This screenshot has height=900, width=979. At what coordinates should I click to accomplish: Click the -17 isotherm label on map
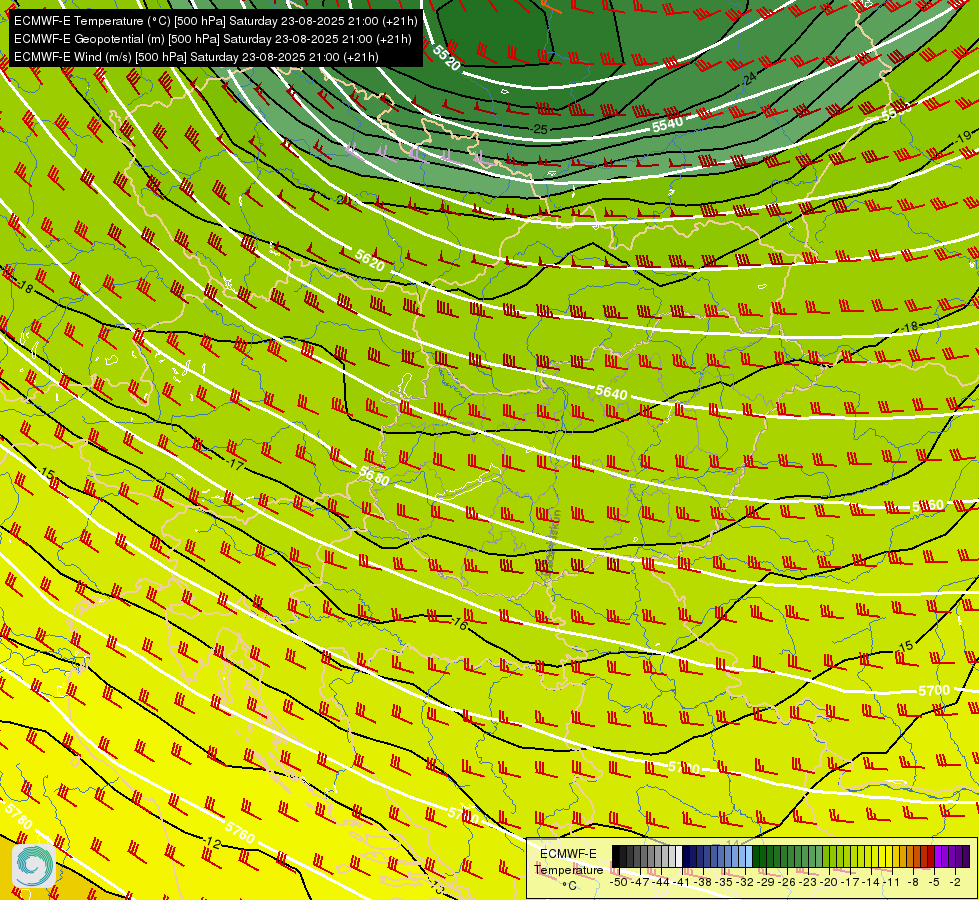point(235,465)
